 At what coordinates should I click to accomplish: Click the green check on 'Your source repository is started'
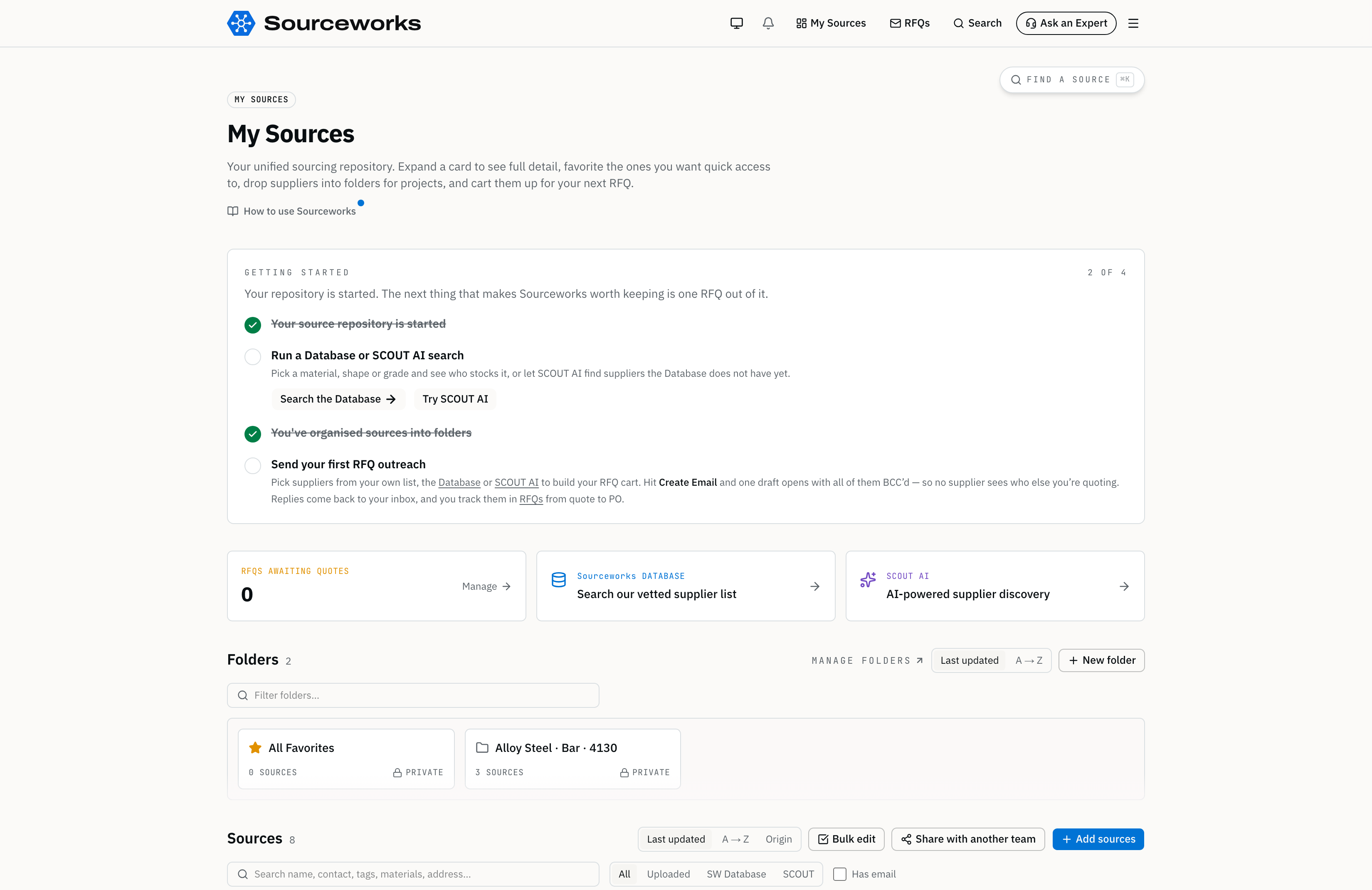[x=252, y=325]
